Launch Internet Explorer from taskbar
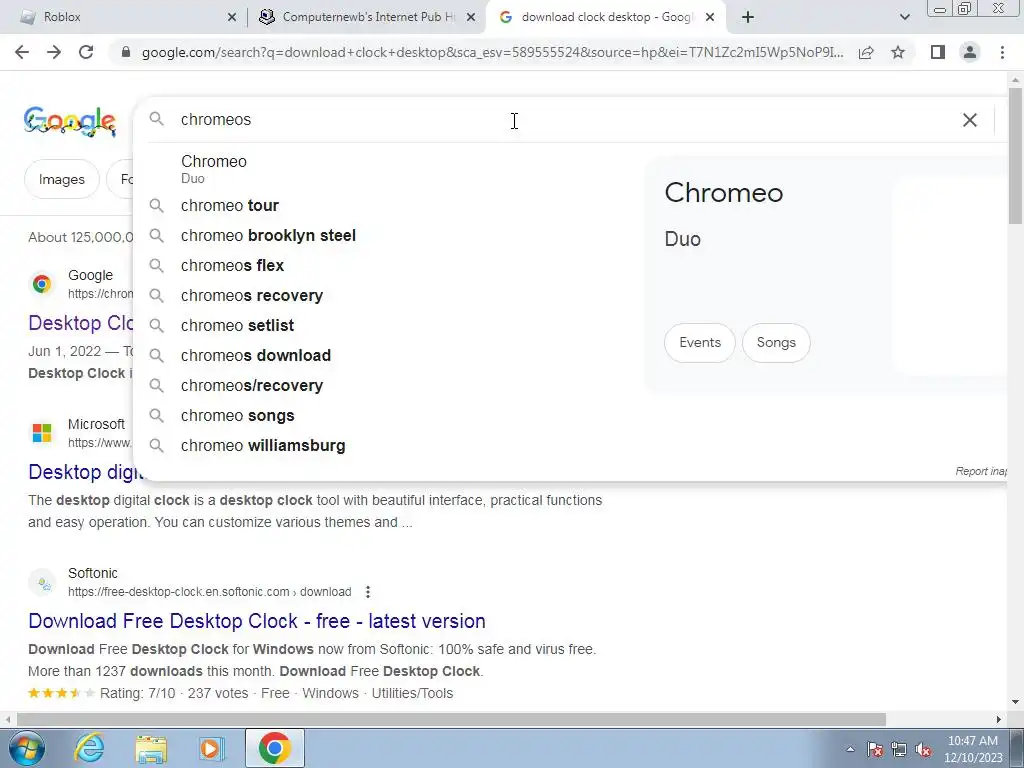This screenshot has width=1024, height=768. pos(89,748)
